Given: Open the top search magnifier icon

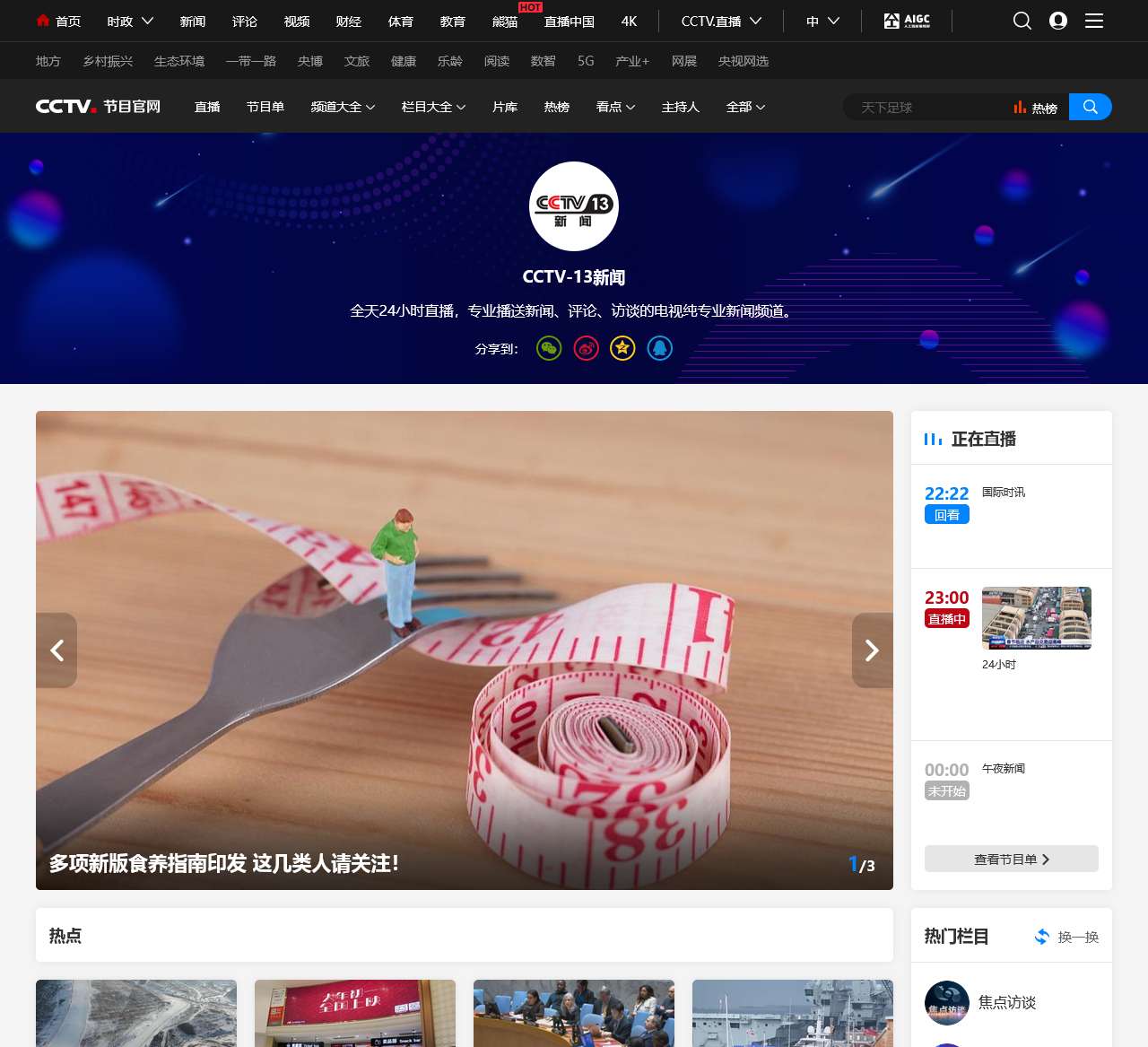Looking at the screenshot, I should (1022, 21).
